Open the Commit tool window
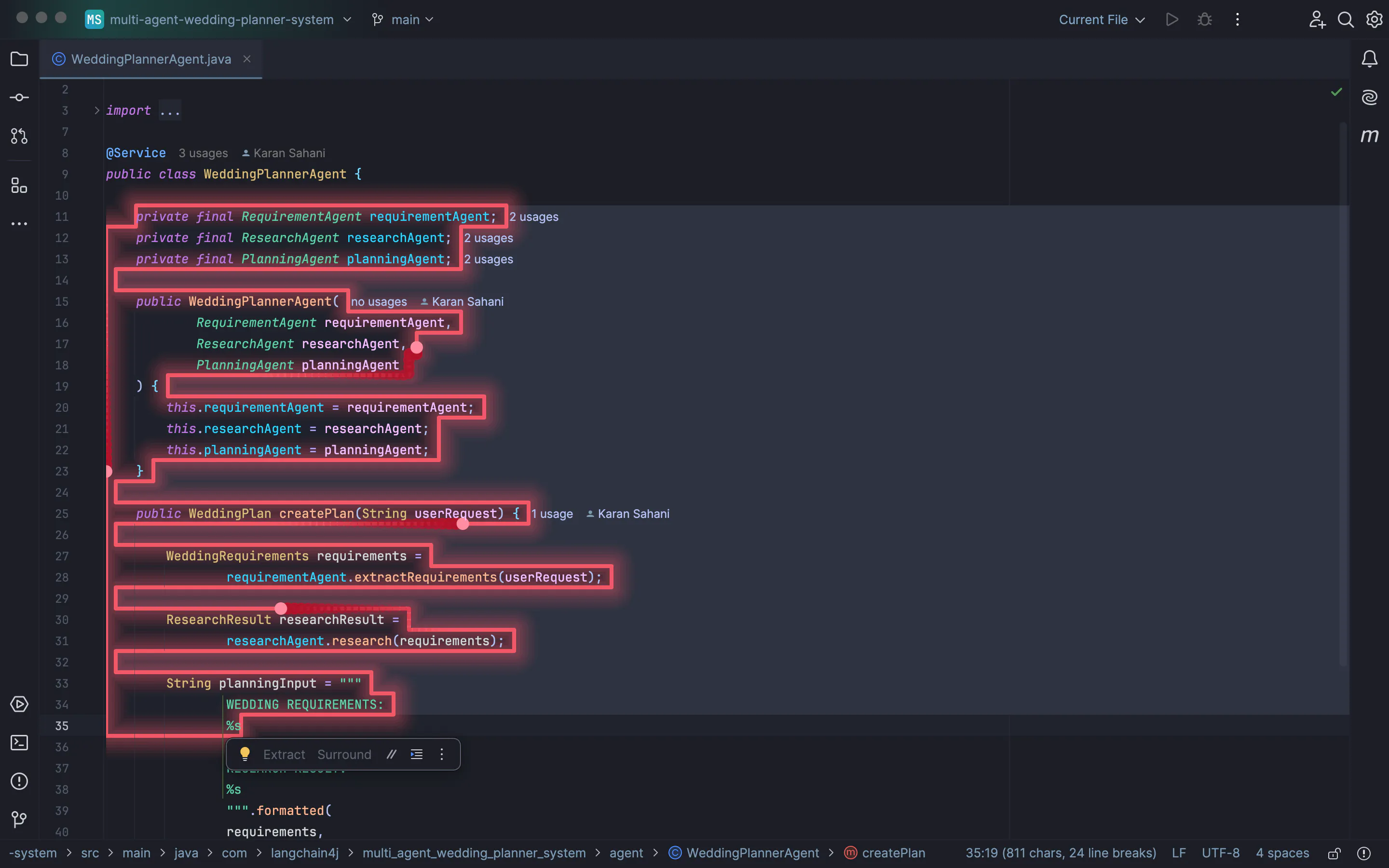 [19, 97]
